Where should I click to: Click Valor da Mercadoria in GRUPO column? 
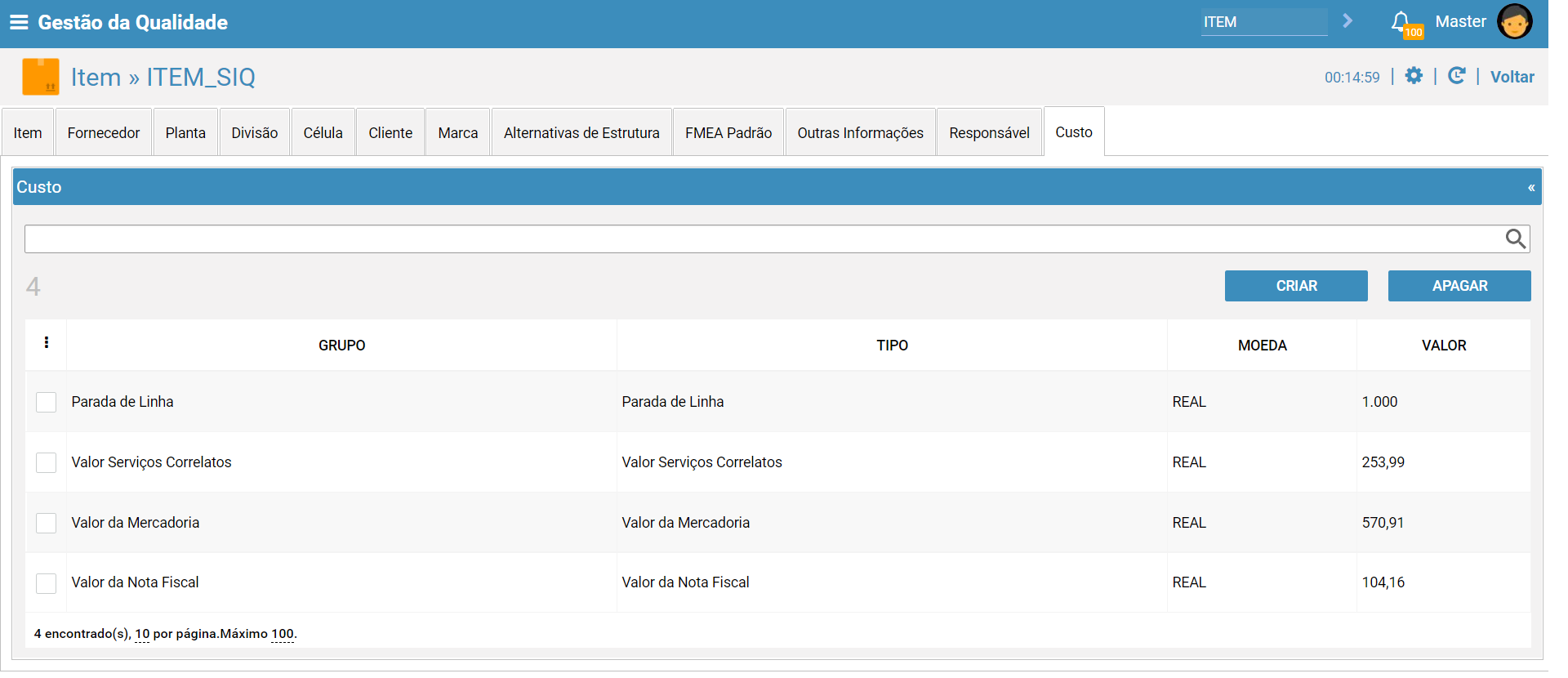point(135,523)
